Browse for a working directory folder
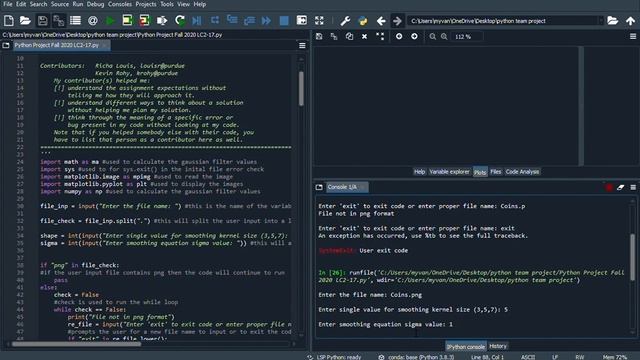This screenshot has width=640, height=360. pyautogui.click(x=612, y=20)
